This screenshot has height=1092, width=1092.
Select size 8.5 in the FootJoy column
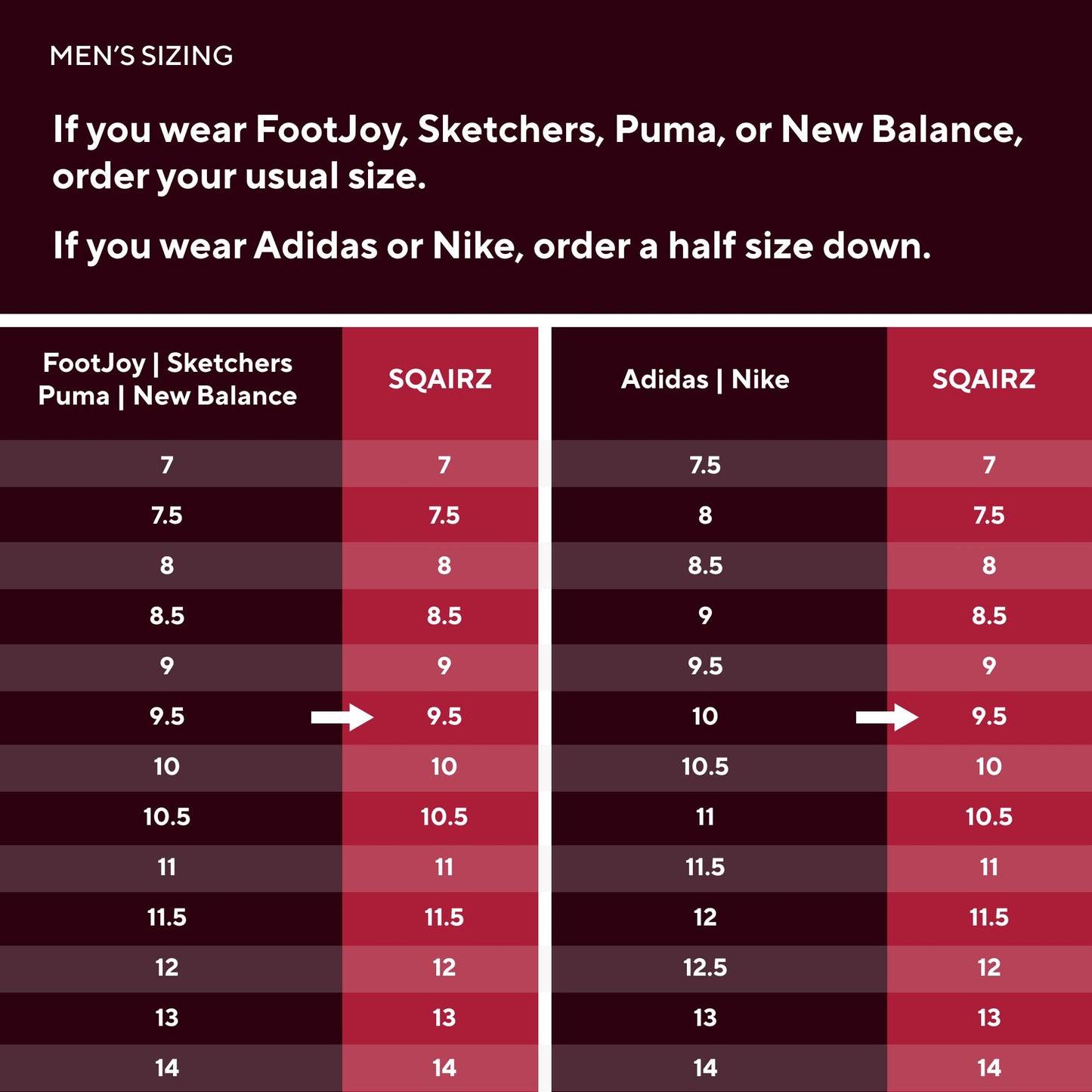coord(167,616)
